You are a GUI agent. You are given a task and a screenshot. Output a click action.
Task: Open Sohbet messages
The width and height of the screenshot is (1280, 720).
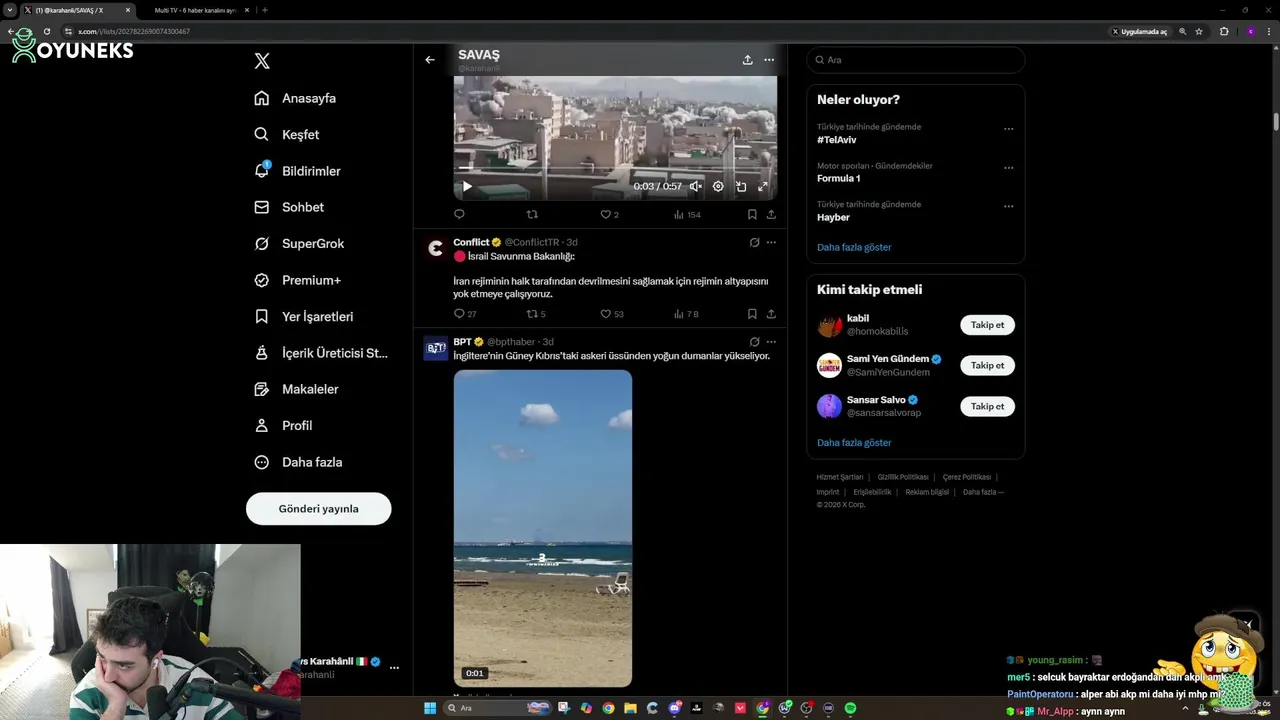(289, 207)
